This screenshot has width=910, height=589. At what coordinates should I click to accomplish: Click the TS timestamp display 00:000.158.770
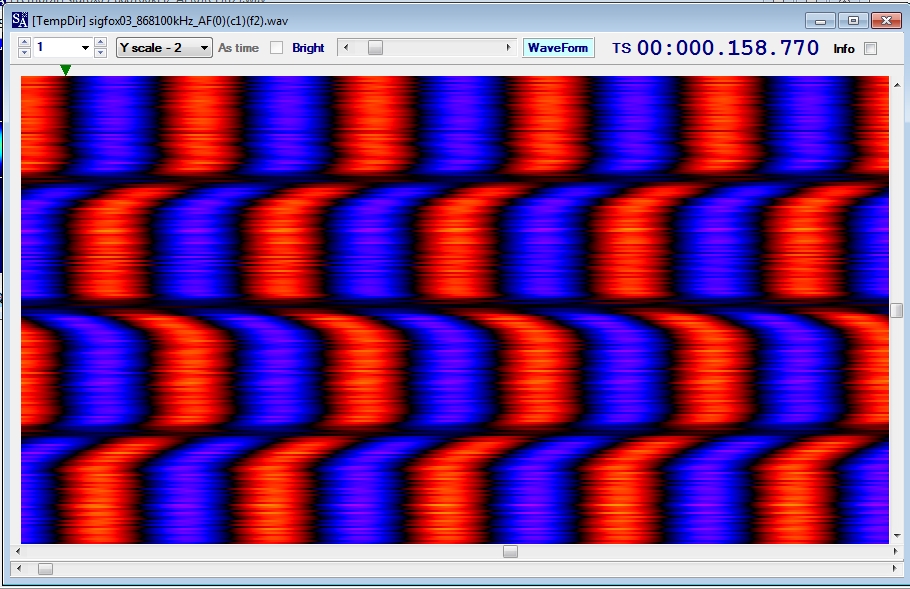point(727,48)
